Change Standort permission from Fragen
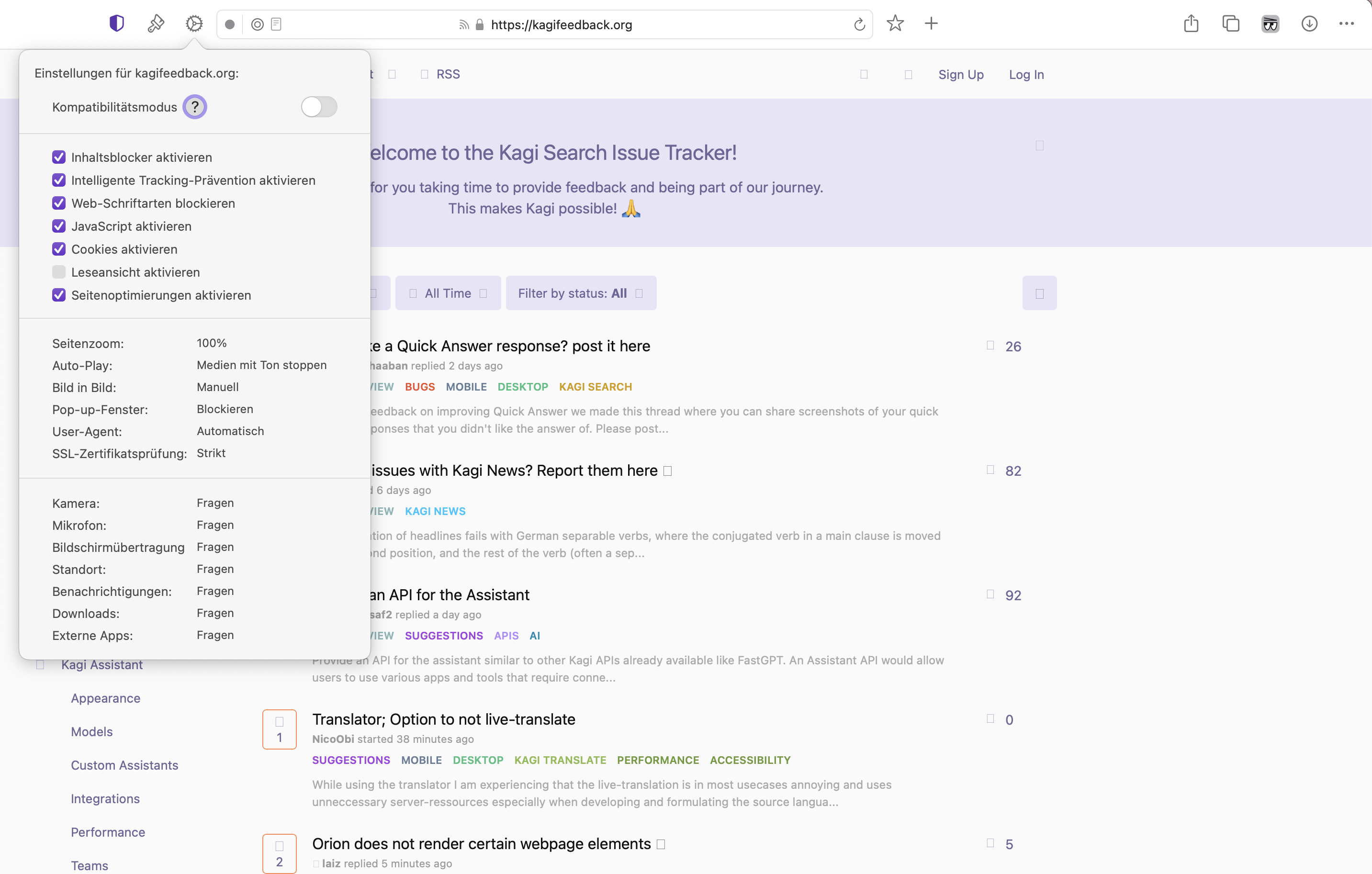The image size is (1372, 874). [215, 569]
